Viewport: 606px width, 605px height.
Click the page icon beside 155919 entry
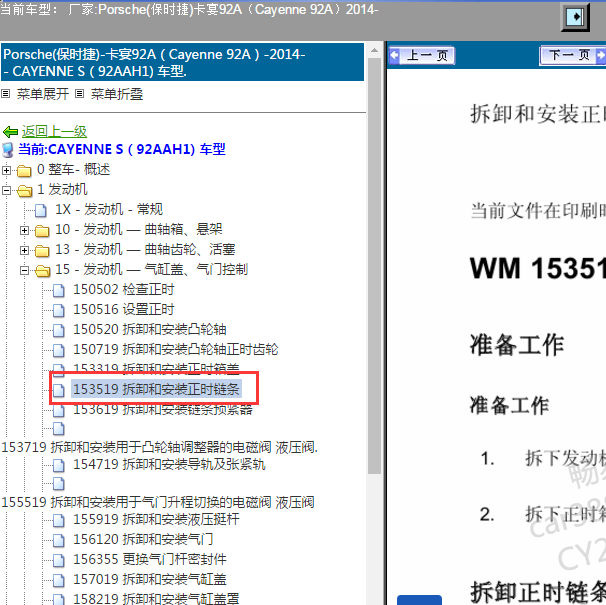(59, 521)
